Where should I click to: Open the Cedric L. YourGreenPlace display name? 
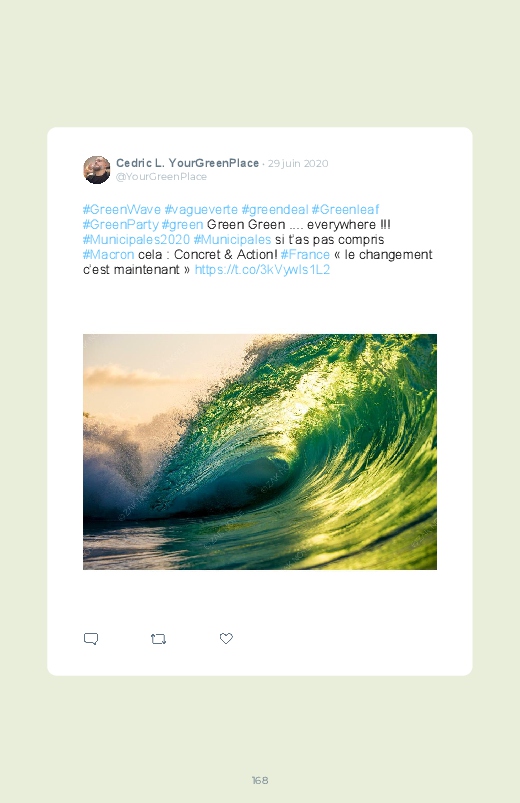click(187, 163)
